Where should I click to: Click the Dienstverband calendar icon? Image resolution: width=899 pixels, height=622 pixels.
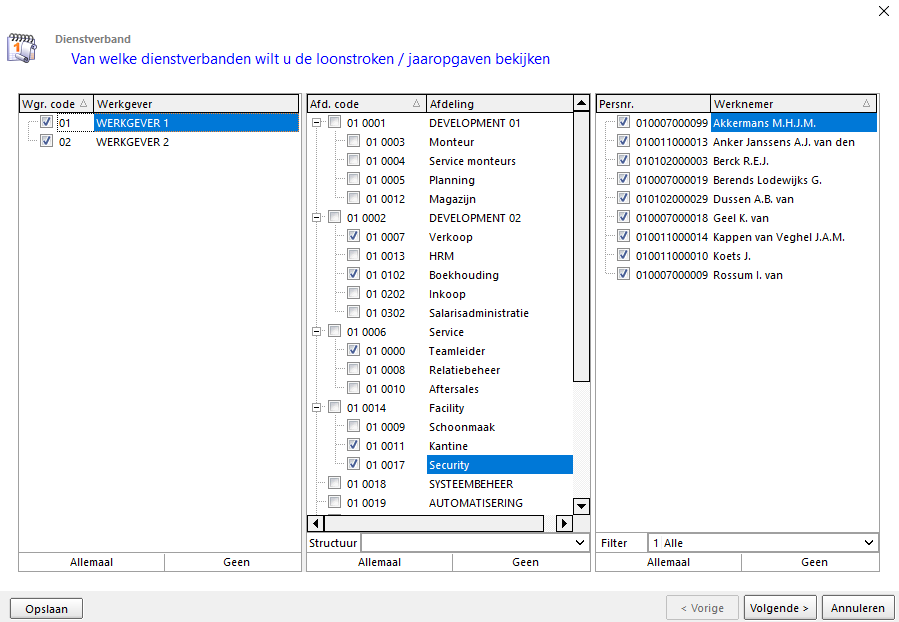22,47
